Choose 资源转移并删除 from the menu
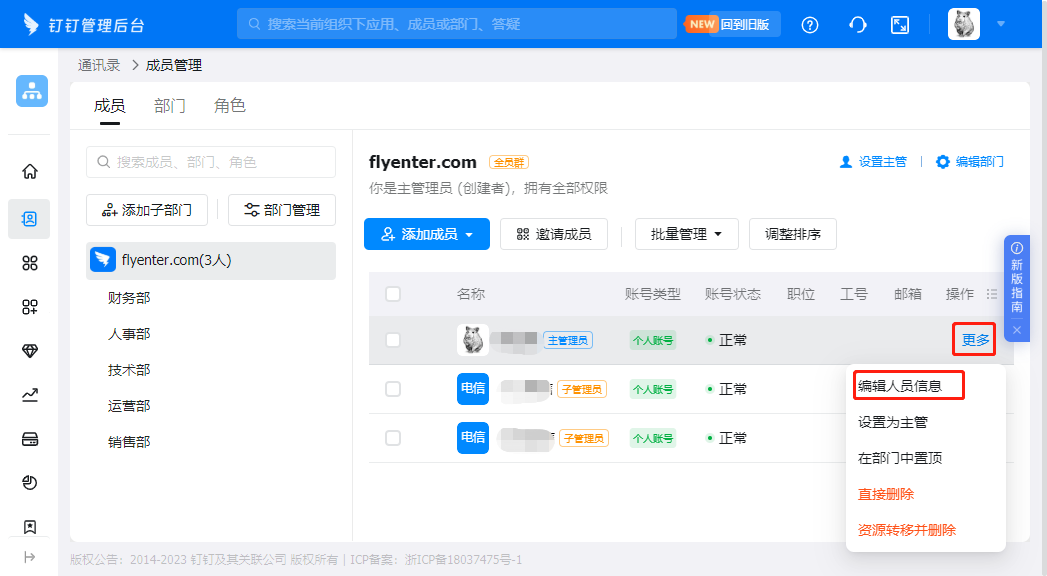Image resolution: width=1047 pixels, height=576 pixels. (x=907, y=530)
